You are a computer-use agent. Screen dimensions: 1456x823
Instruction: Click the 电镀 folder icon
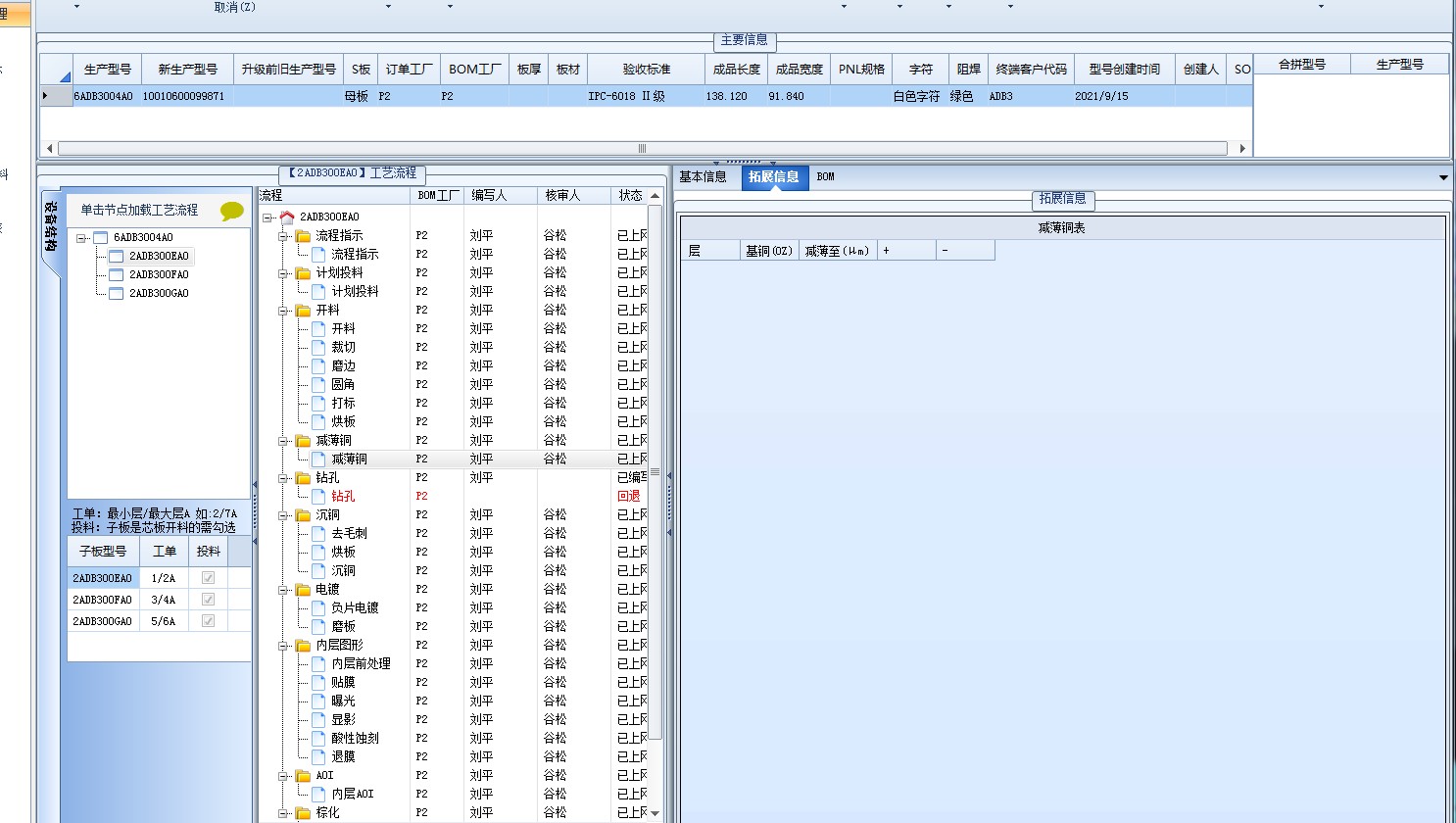coord(303,589)
